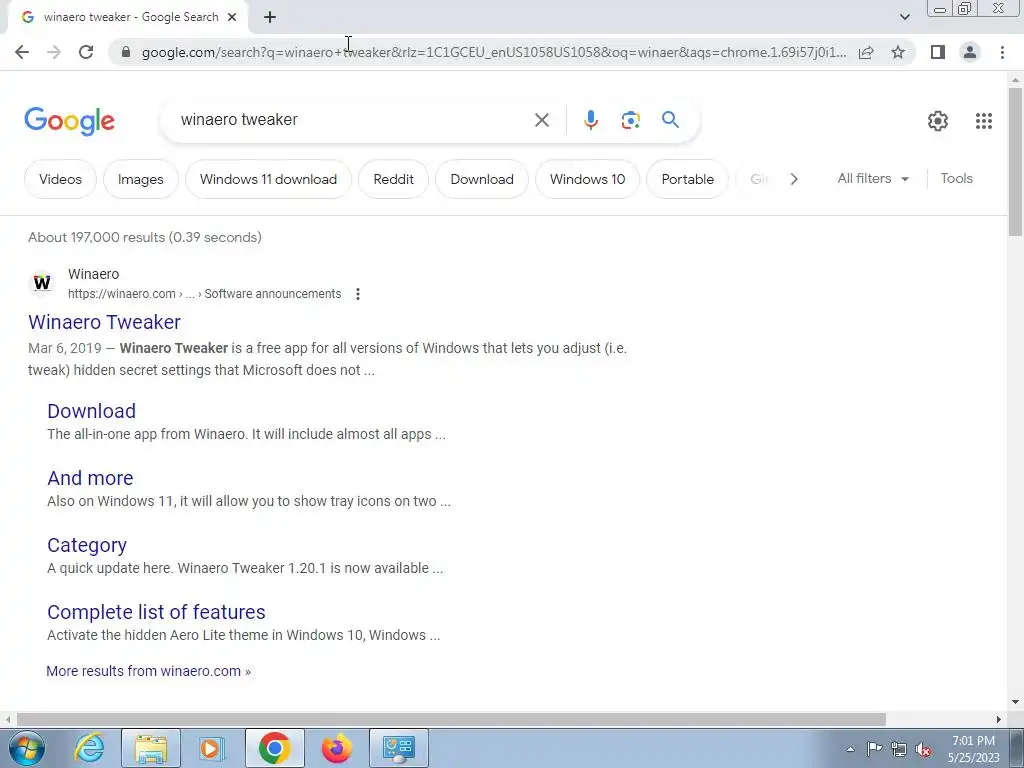
Task: Open the Chrome profile avatar
Action: pos(970,52)
